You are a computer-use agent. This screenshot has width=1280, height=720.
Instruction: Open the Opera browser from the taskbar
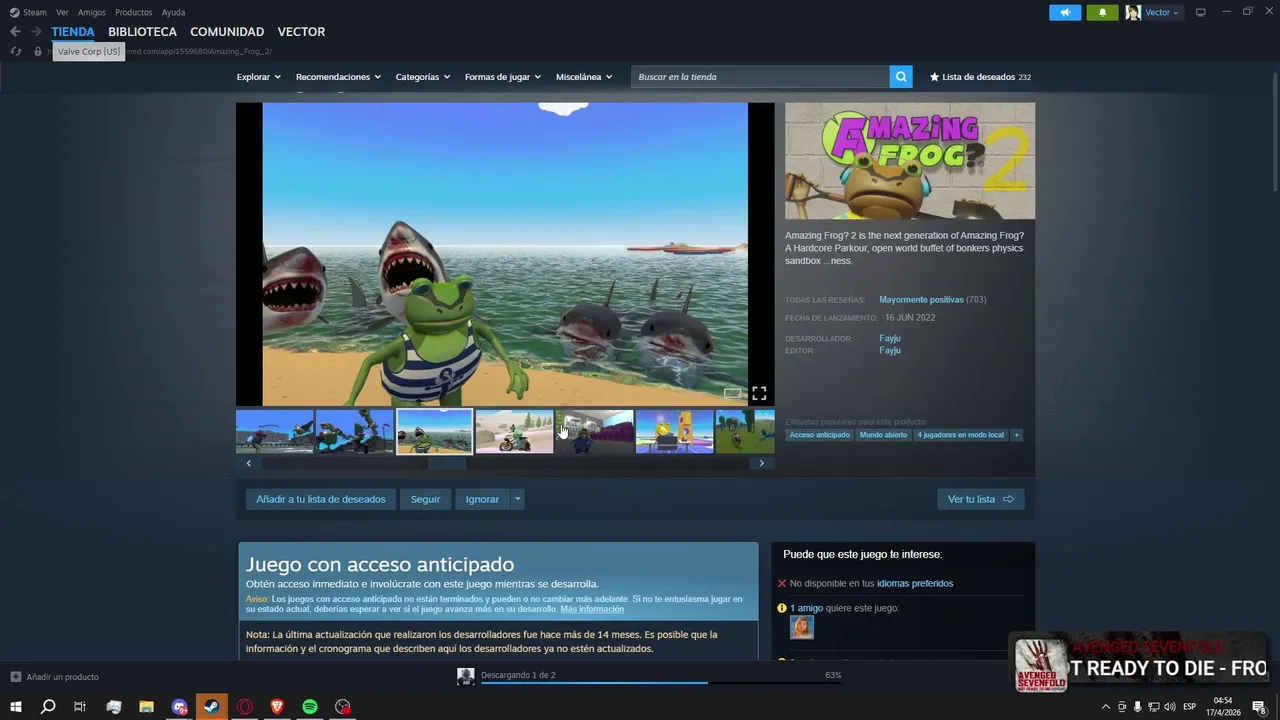tap(244, 707)
